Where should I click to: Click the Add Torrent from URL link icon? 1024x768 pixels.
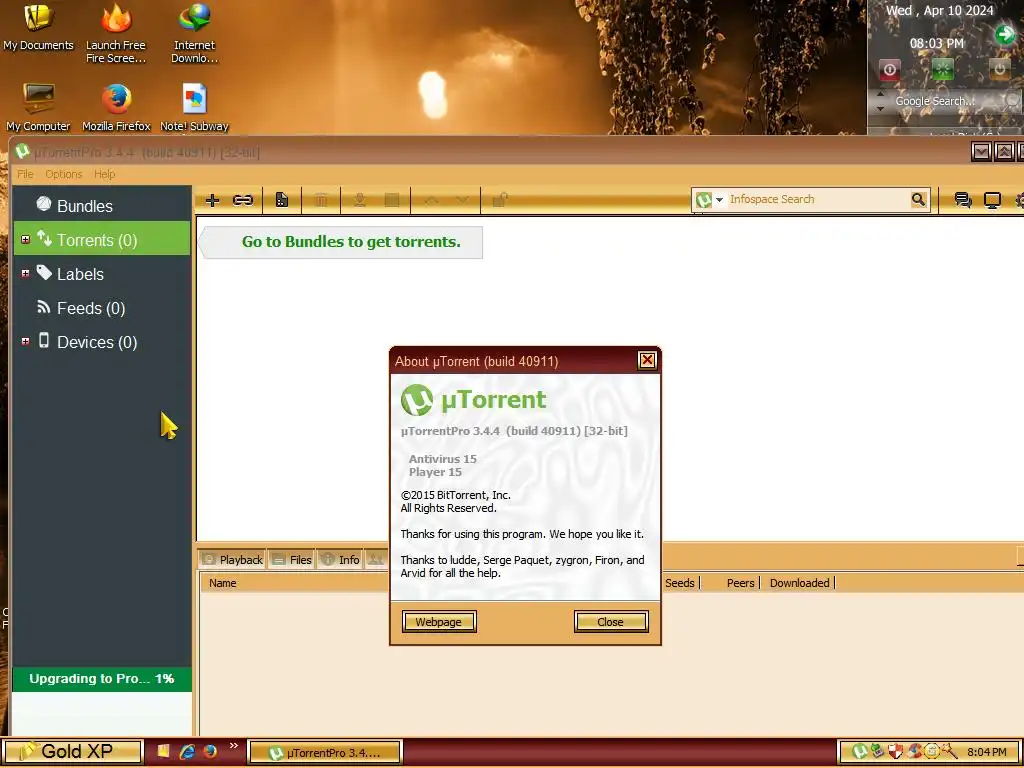pyautogui.click(x=242, y=200)
